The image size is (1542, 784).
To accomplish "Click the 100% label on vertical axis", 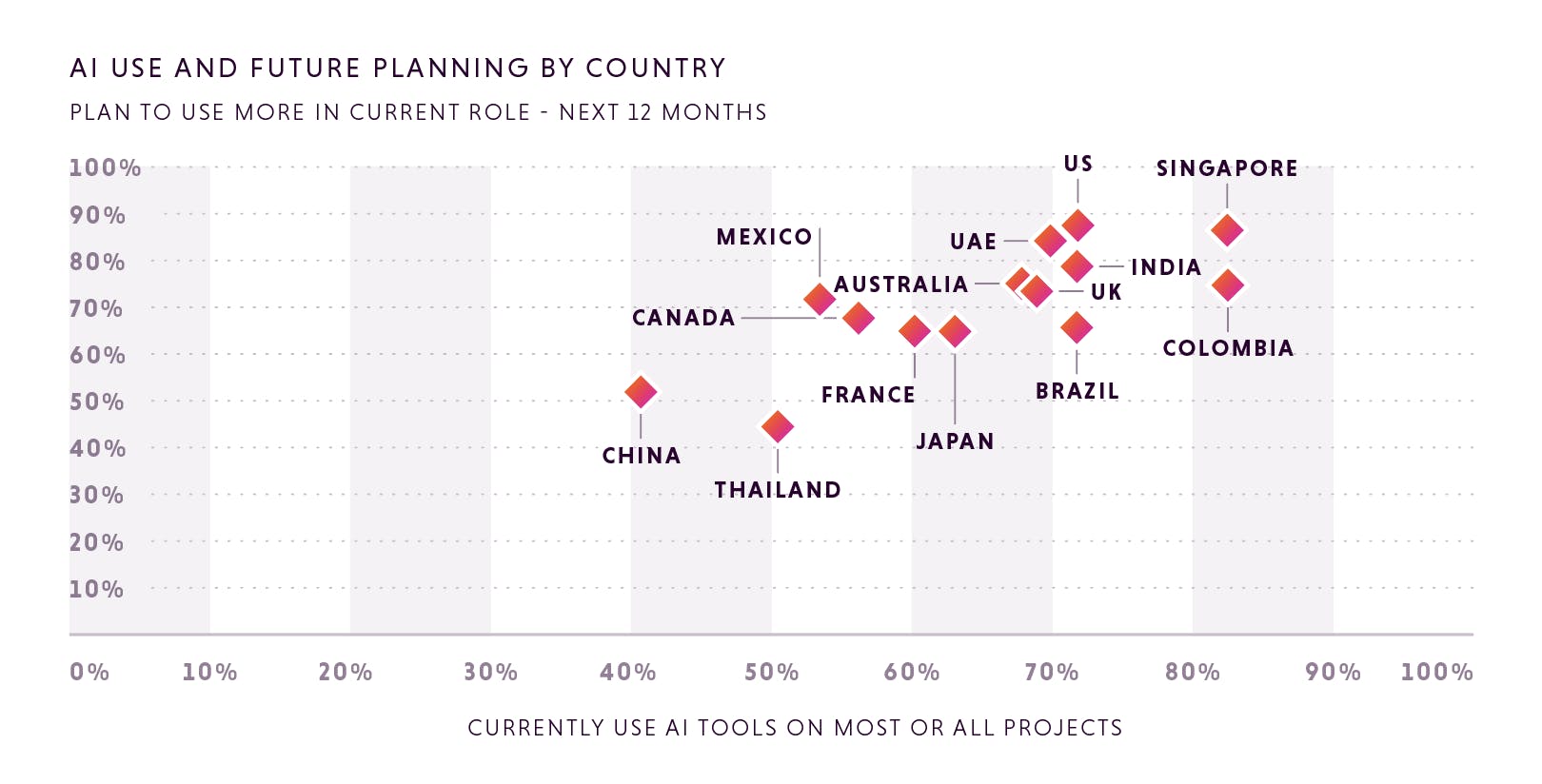I will click(x=105, y=168).
